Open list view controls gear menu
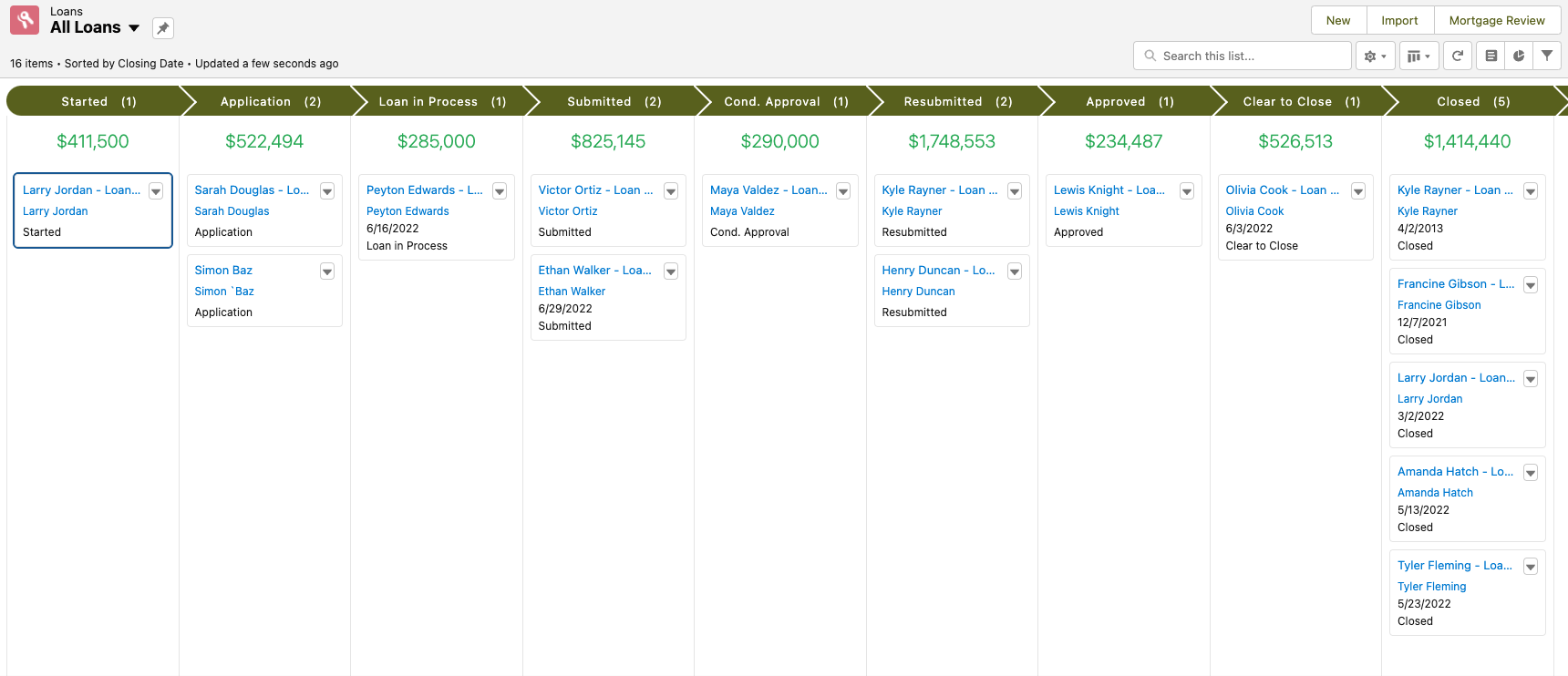This screenshot has height=676, width=1568. coord(1375,56)
